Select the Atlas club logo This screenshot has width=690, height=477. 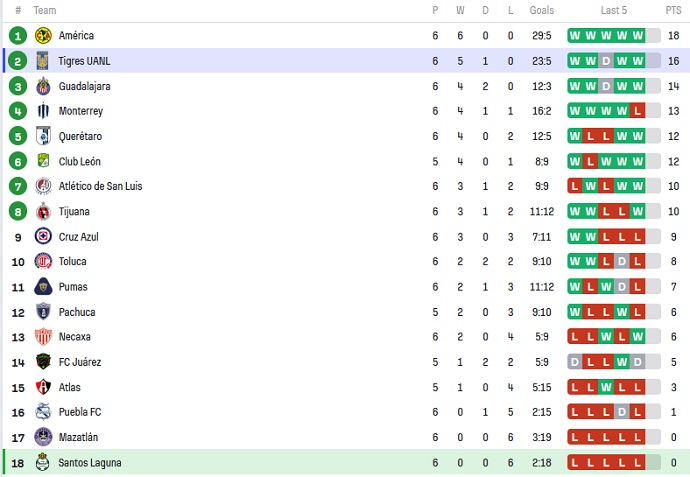[x=42, y=387]
